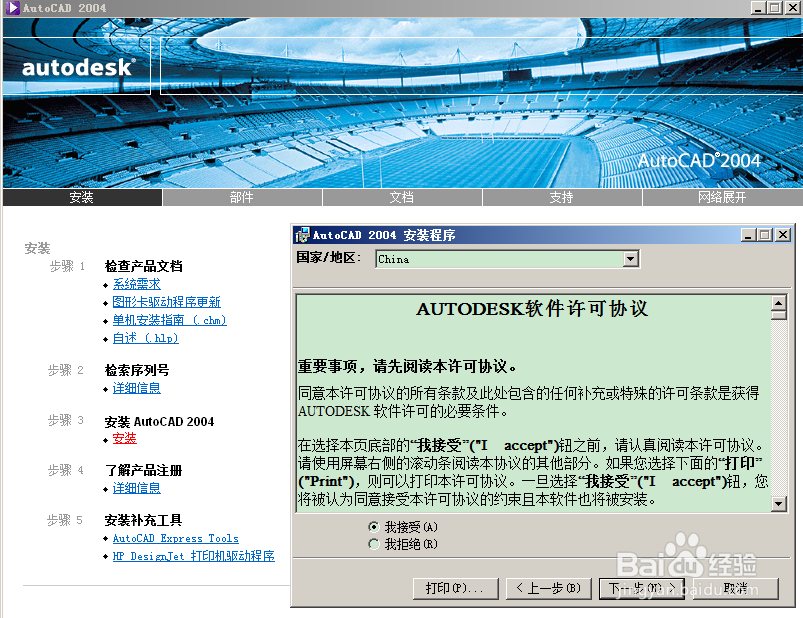
Task: Open the 自述 (.hlp) link
Action: tap(145, 338)
